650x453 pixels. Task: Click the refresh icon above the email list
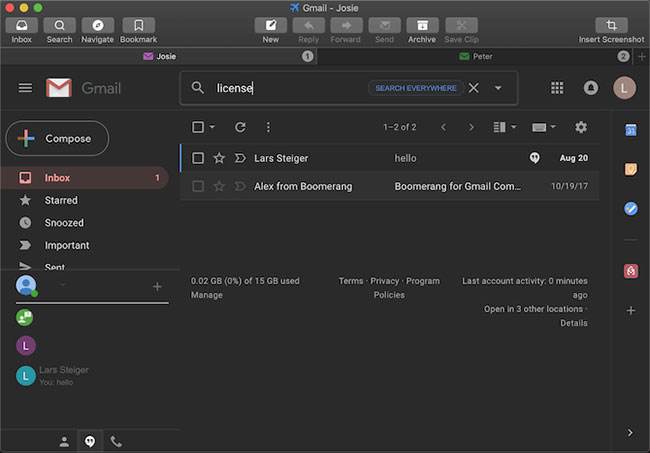pyautogui.click(x=240, y=127)
